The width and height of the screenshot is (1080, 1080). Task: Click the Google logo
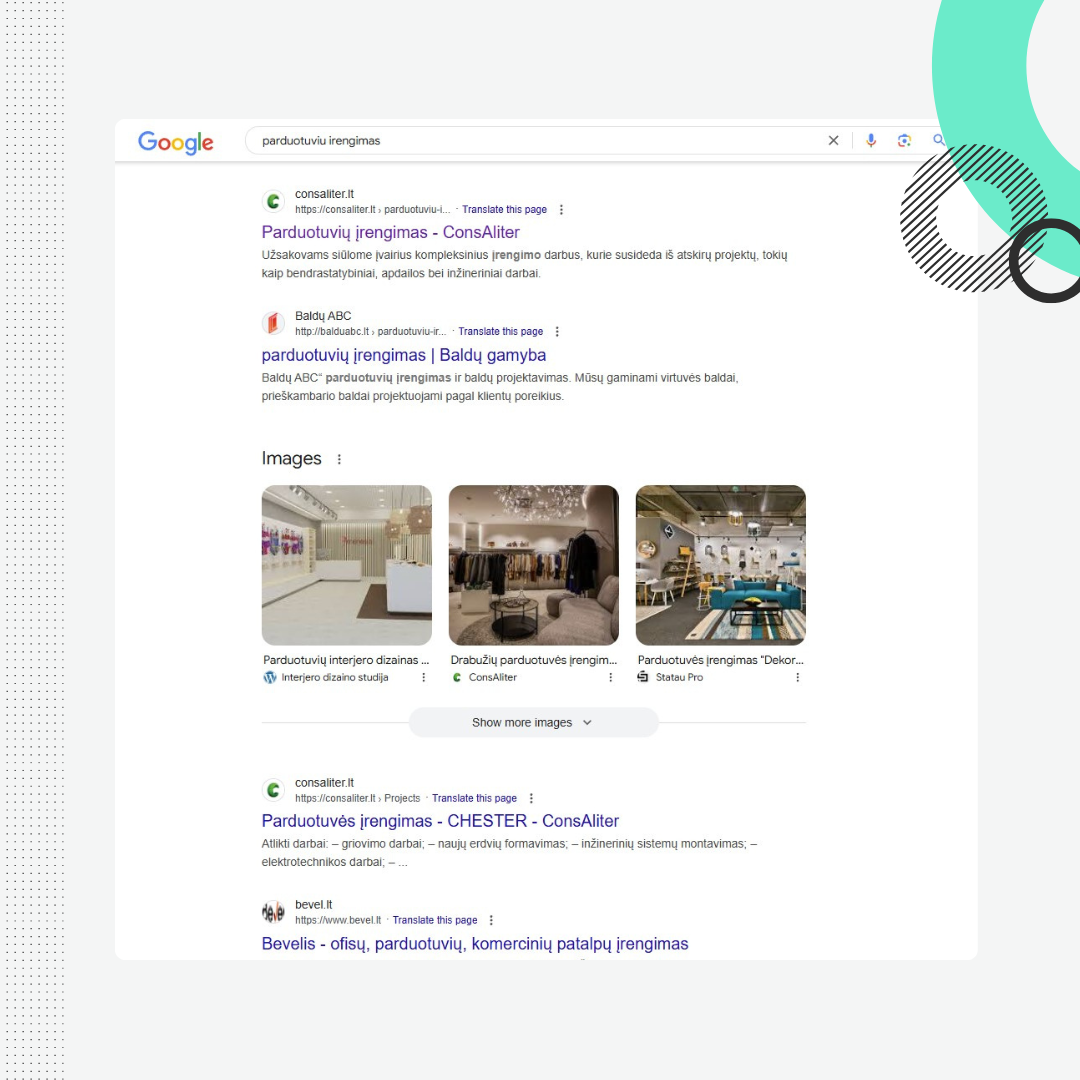(x=176, y=142)
